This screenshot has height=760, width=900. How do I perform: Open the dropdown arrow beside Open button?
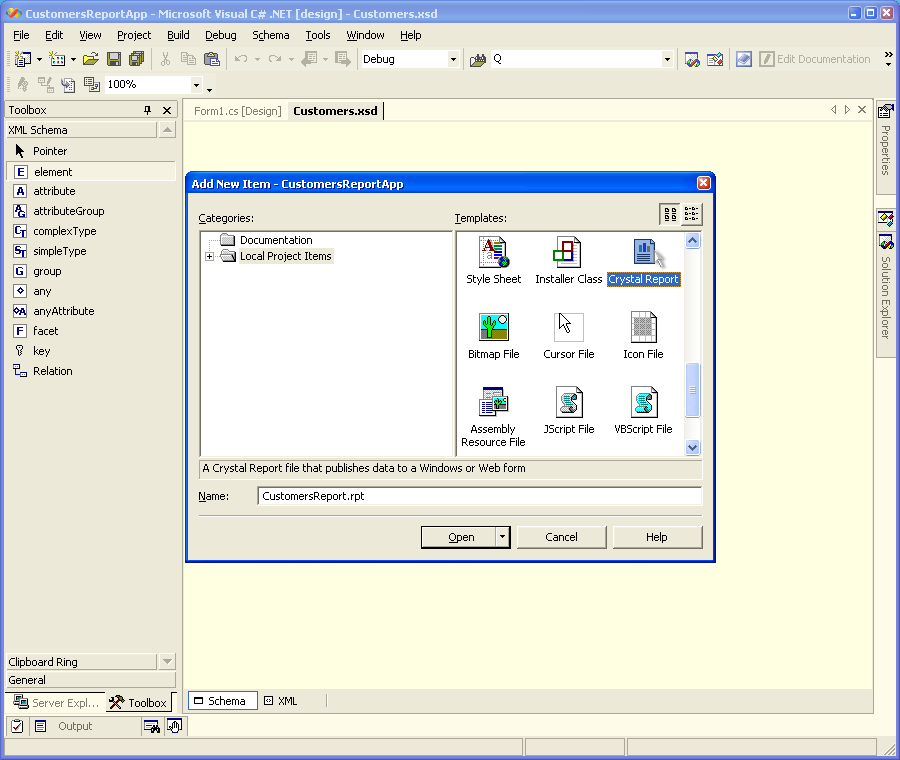point(502,537)
